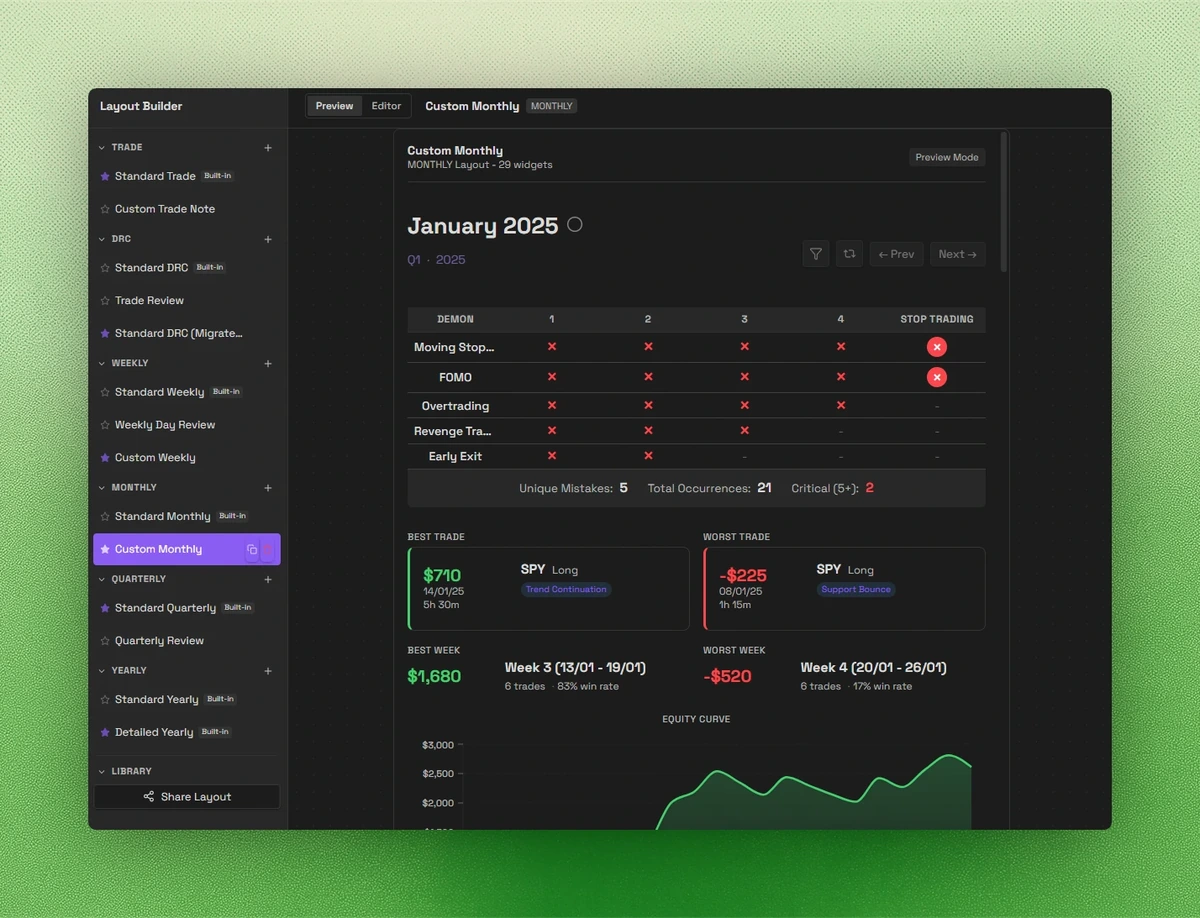The image size is (1200, 918).
Task: Click Overtrading red X in column 4
Action: coord(841,406)
